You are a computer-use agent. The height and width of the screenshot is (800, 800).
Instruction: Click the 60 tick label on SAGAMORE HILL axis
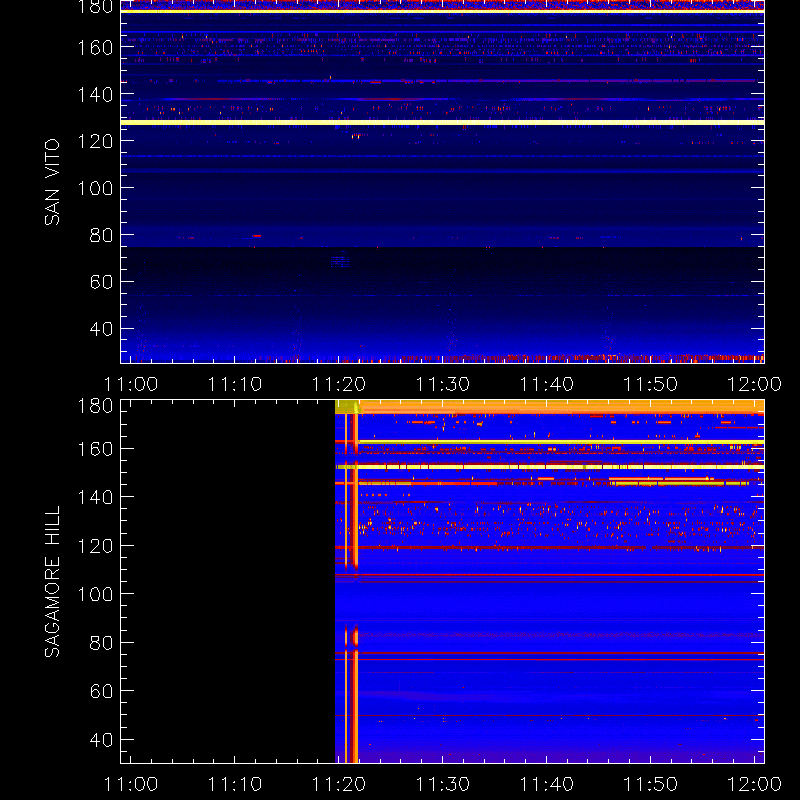tap(101, 691)
